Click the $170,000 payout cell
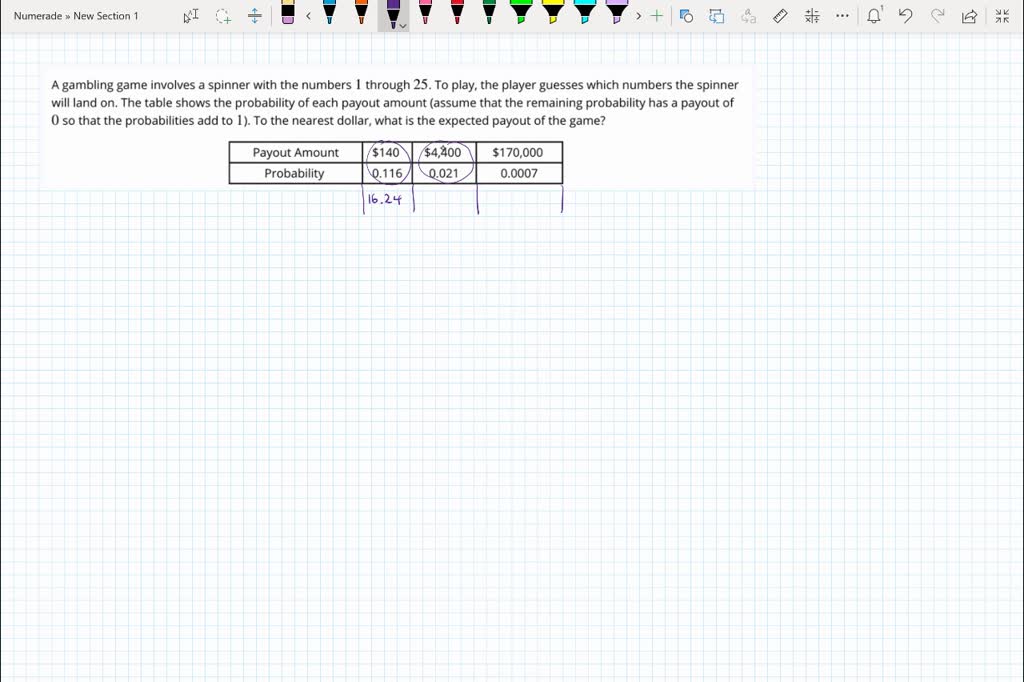 coord(518,152)
